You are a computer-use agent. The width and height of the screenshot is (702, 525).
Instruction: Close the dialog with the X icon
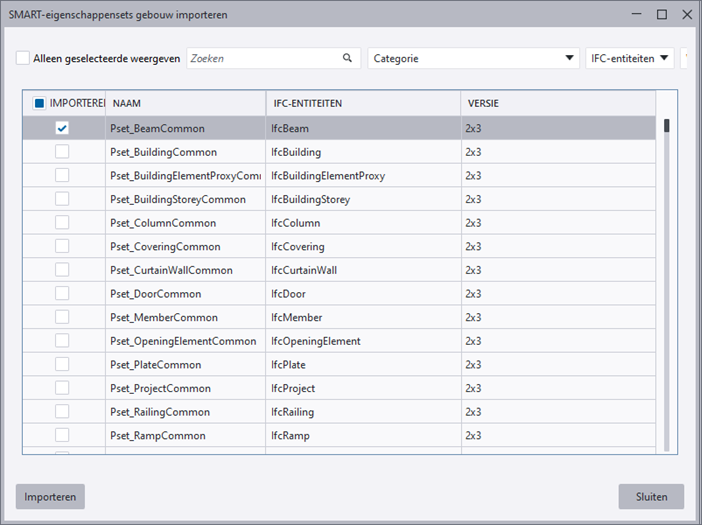coord(687,15)
